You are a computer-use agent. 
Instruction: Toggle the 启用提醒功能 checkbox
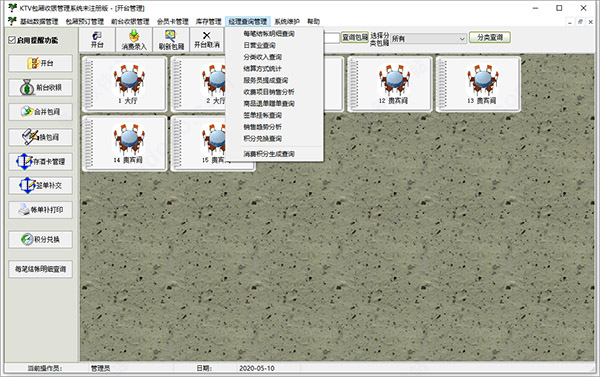click(12, 40)
